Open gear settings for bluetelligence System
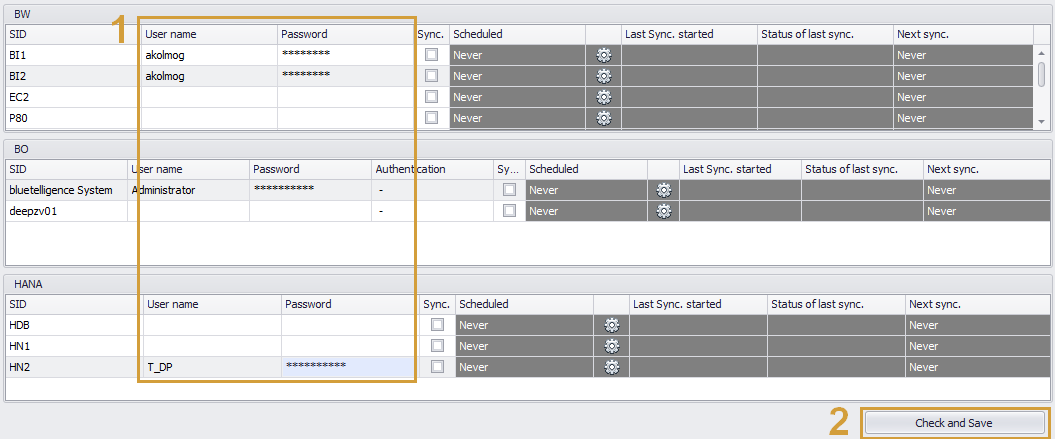1055x439 pixels. [x=663, y=190]
